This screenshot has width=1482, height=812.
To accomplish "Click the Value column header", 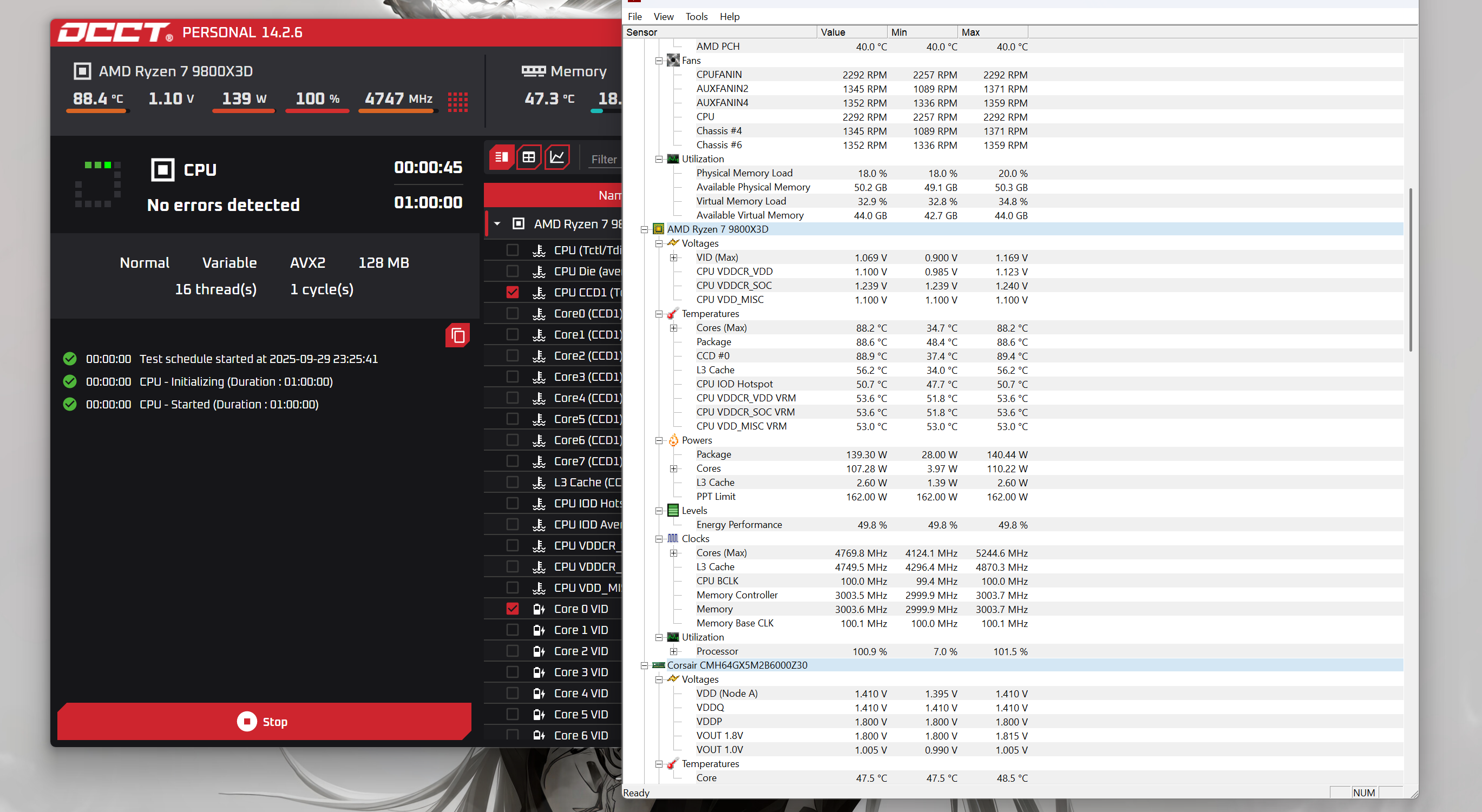I will tap(852, 32).
